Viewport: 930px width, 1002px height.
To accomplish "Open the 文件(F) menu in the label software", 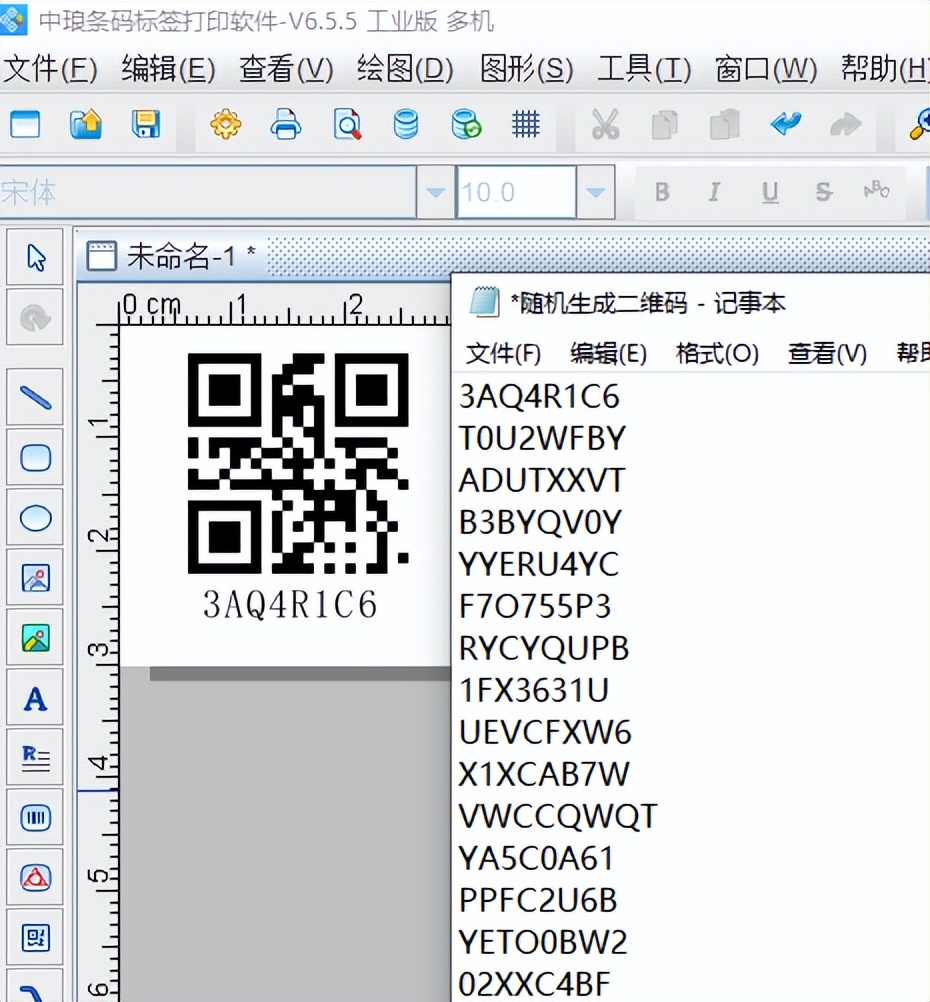I will (x=50, y=68).
